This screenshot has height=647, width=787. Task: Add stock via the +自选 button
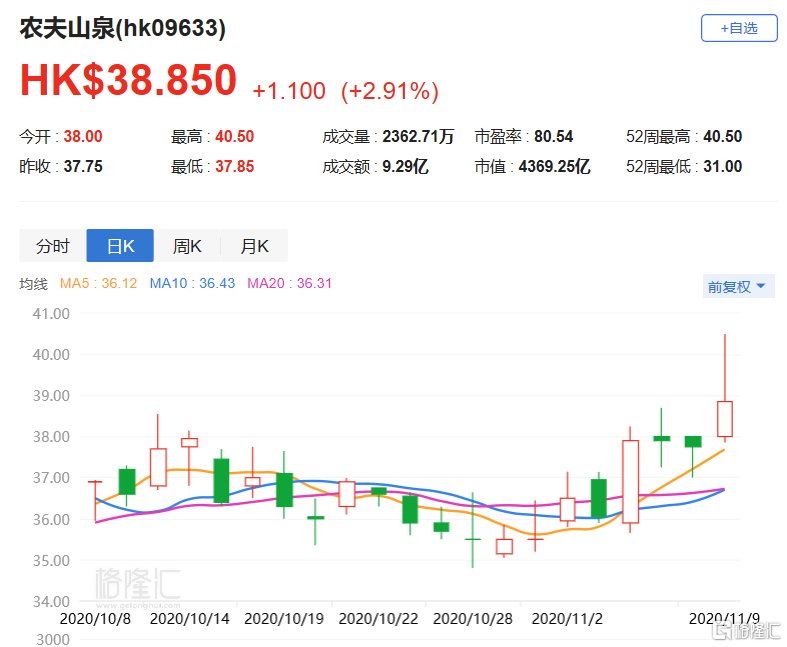coord(739,28)
